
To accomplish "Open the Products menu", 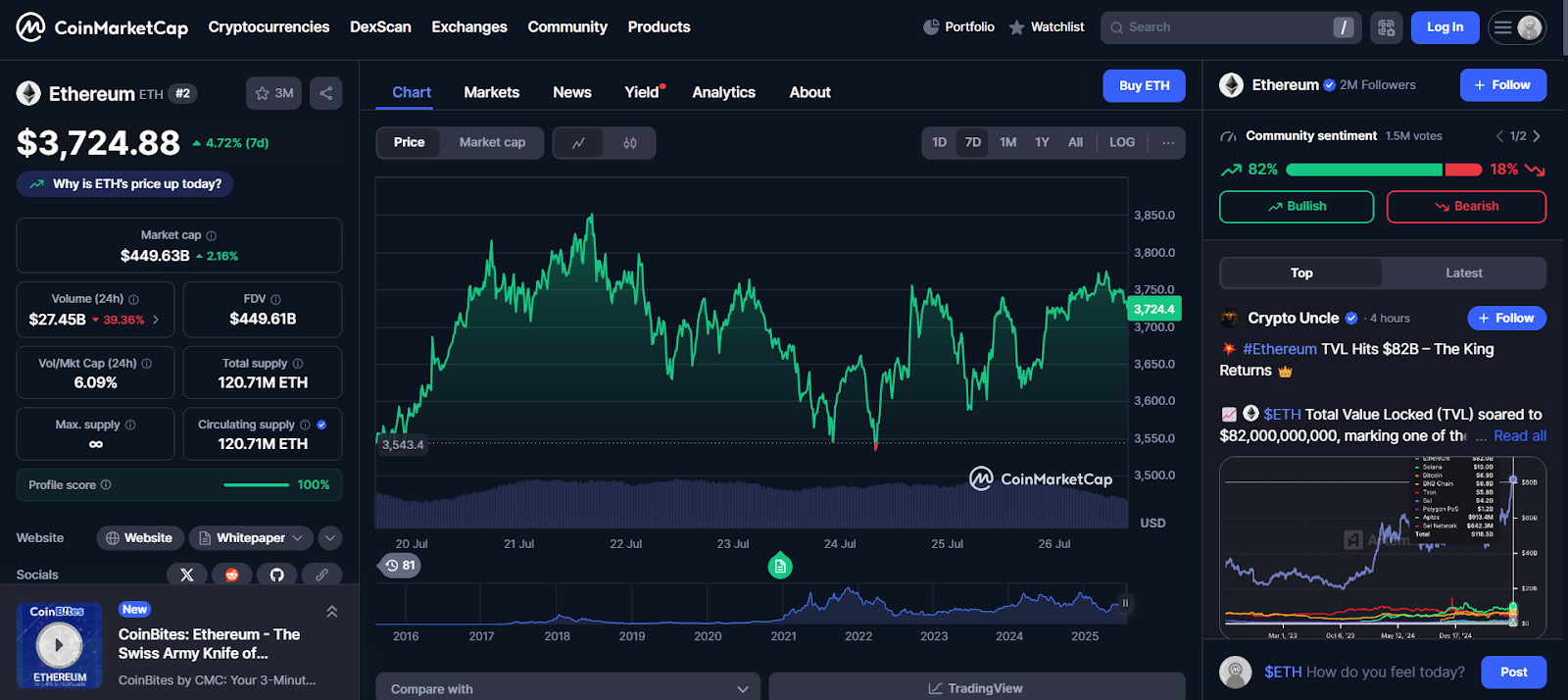I will tap(660, 27).
